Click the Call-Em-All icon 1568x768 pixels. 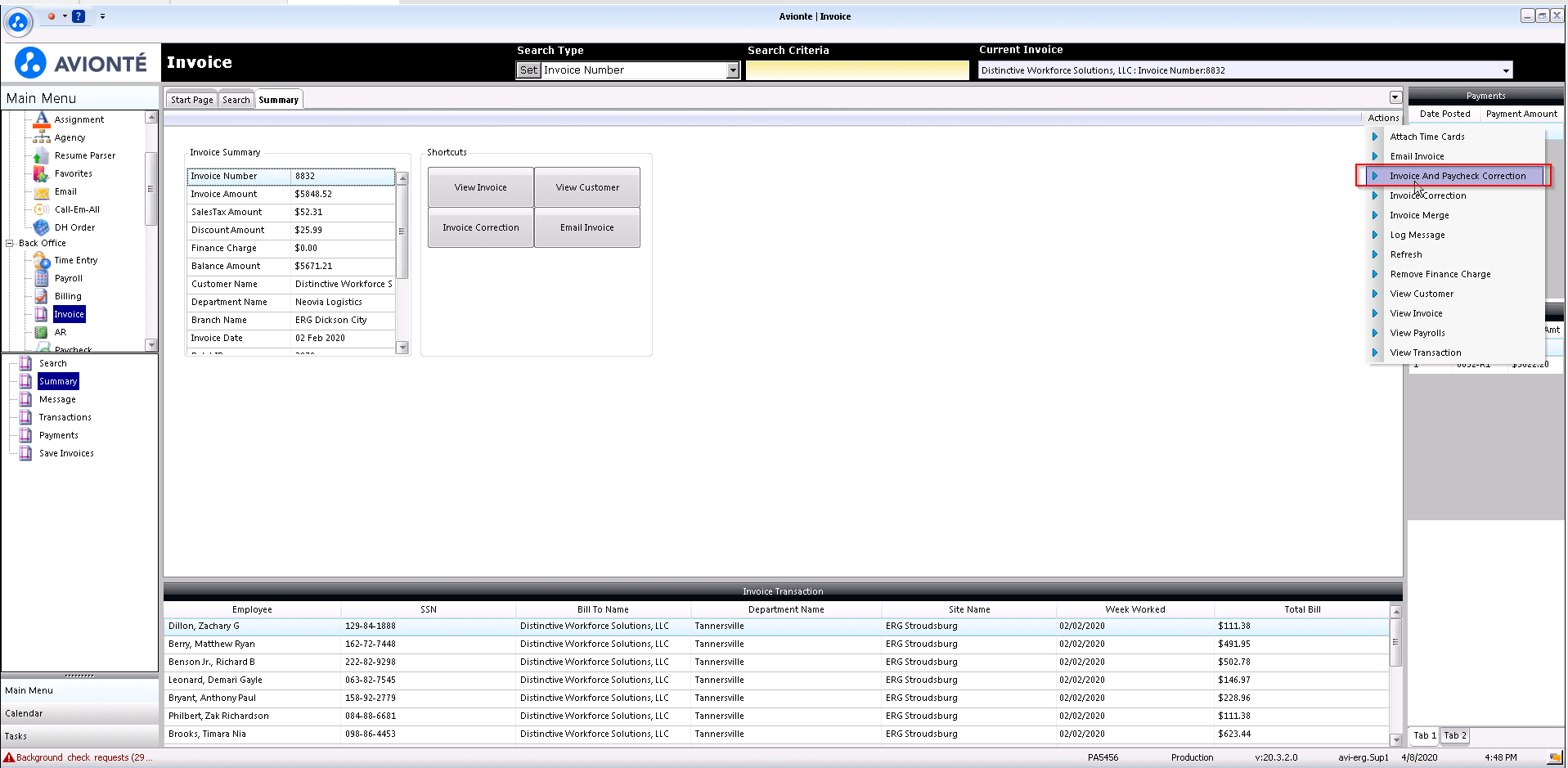(42, 209)
